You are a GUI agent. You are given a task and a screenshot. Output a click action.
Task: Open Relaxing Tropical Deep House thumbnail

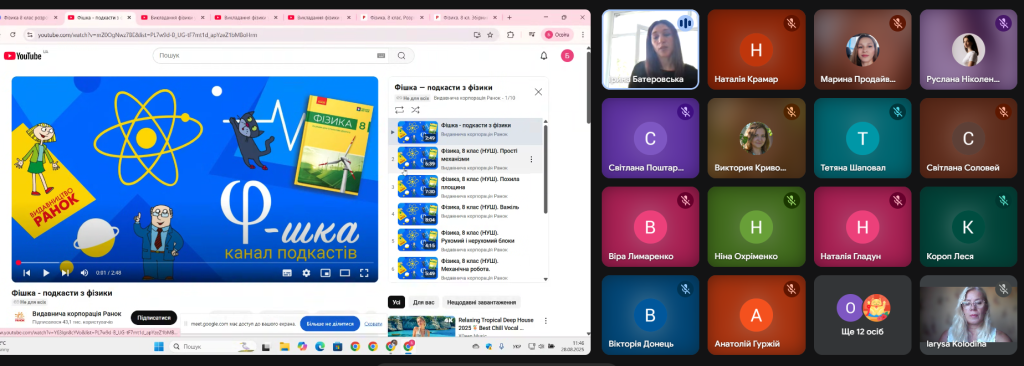click(421, 326)
